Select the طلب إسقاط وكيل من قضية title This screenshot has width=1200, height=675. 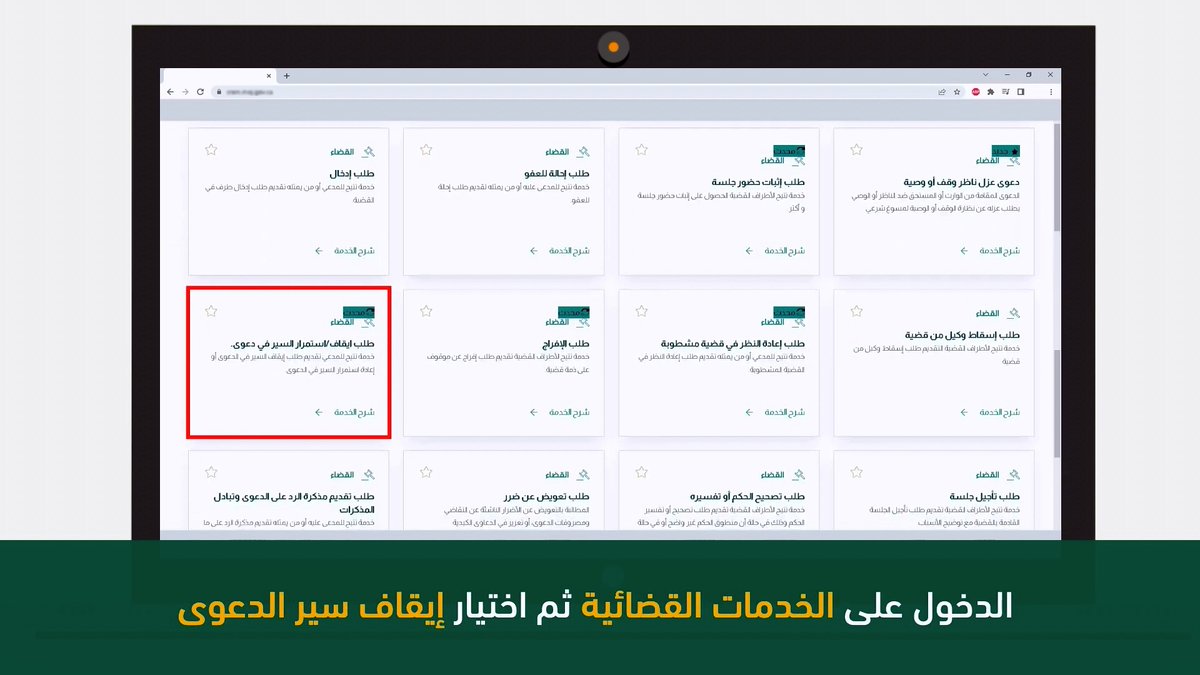(961, 334)
